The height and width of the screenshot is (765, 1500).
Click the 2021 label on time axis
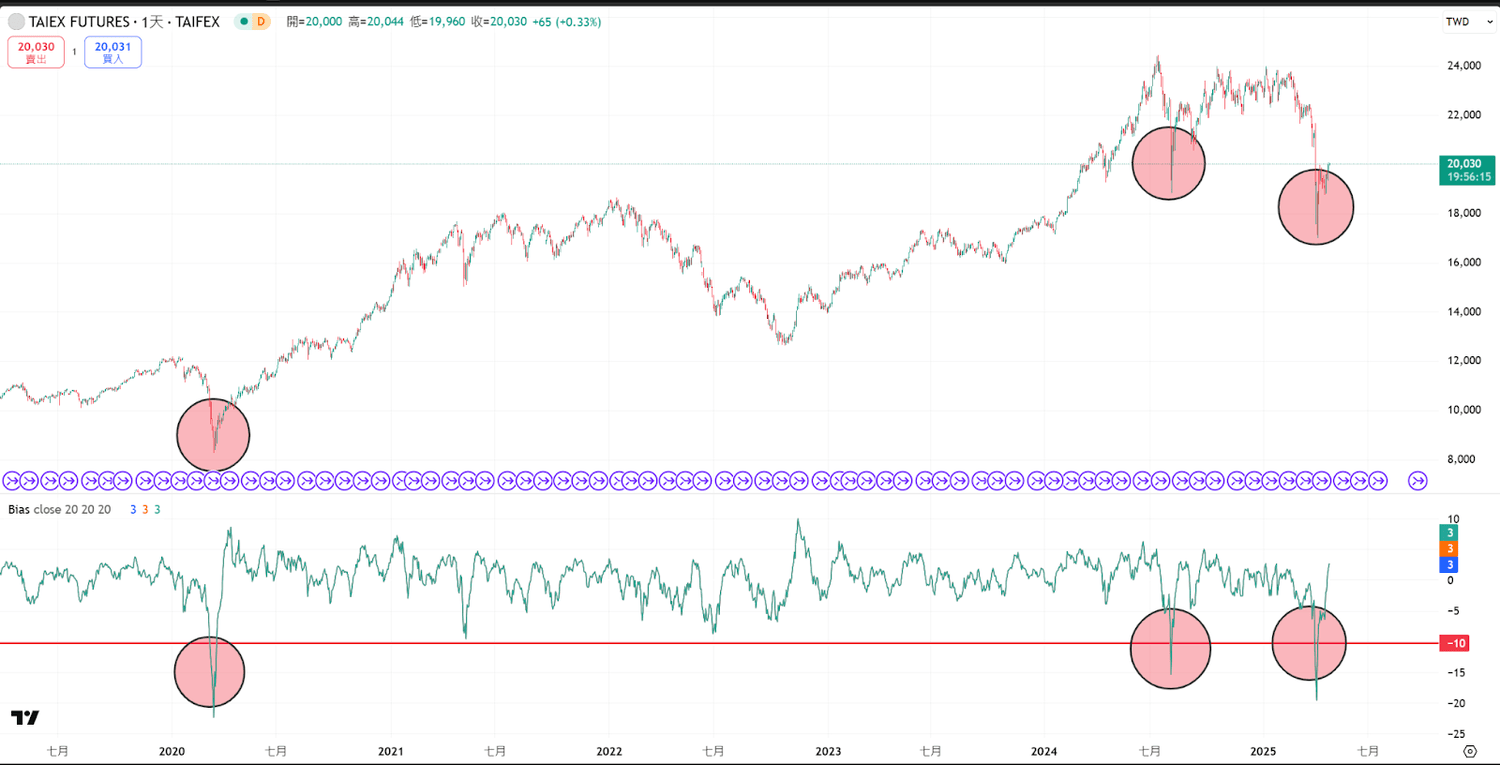391,751
